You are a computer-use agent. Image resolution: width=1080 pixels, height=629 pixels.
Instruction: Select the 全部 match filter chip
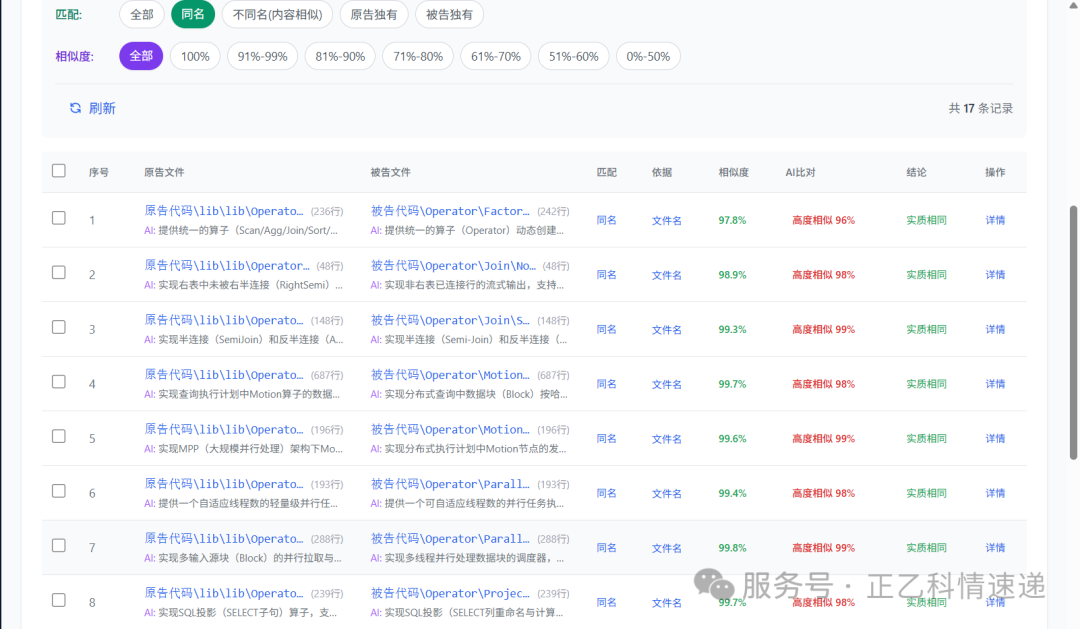(x=140, y=15)
